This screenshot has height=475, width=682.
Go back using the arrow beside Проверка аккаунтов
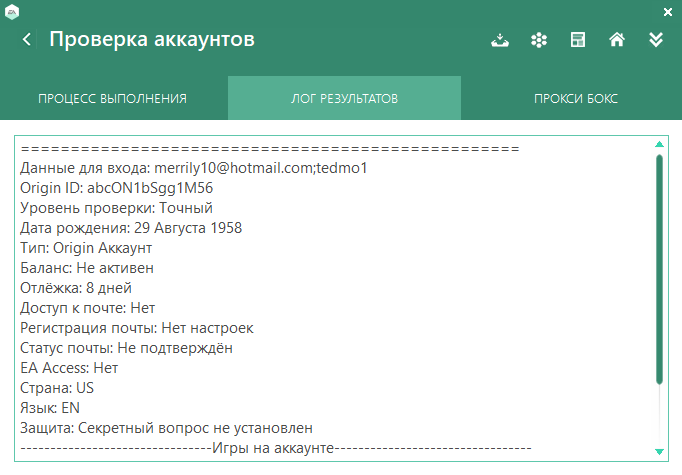pyautogui.click(x=27, y=40)
